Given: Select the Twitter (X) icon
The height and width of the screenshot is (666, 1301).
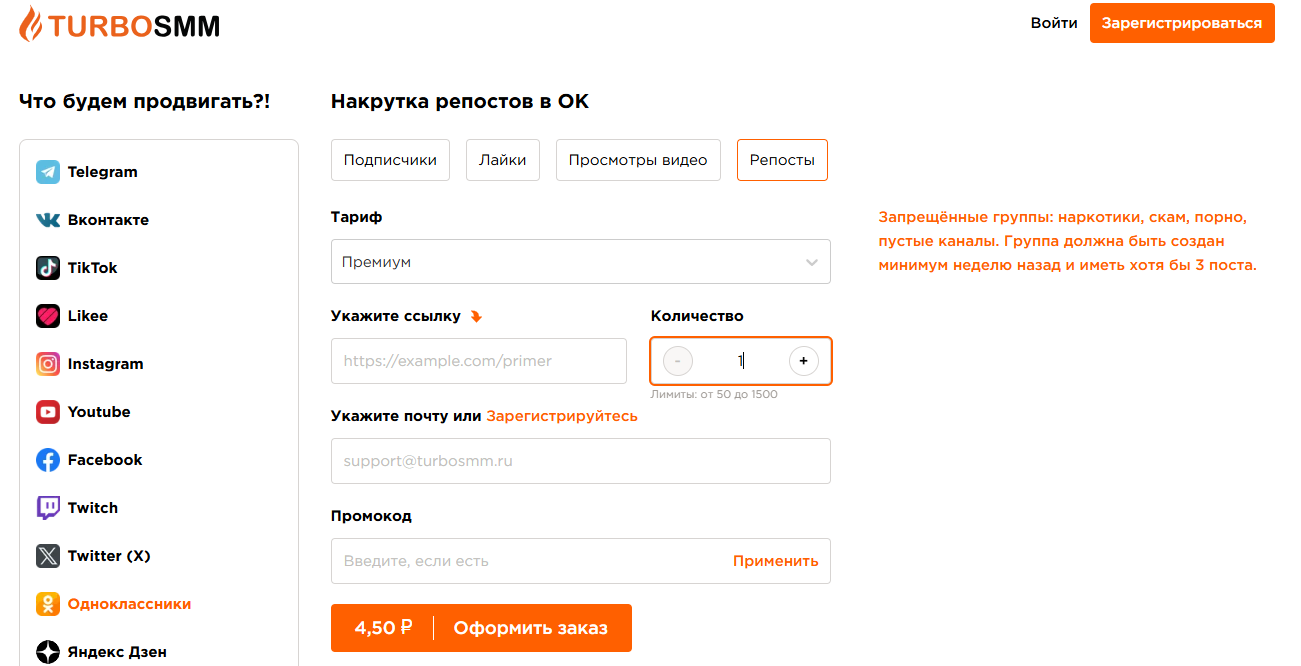Looking at the screenshot, I should (48, 556).
